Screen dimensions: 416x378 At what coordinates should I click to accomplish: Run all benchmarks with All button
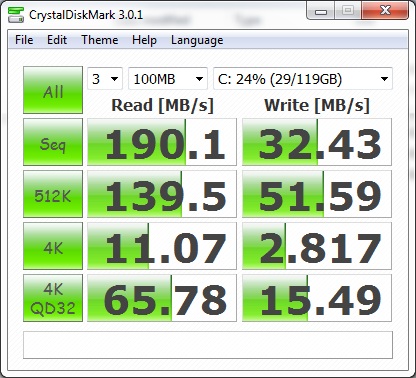[53, 90]
